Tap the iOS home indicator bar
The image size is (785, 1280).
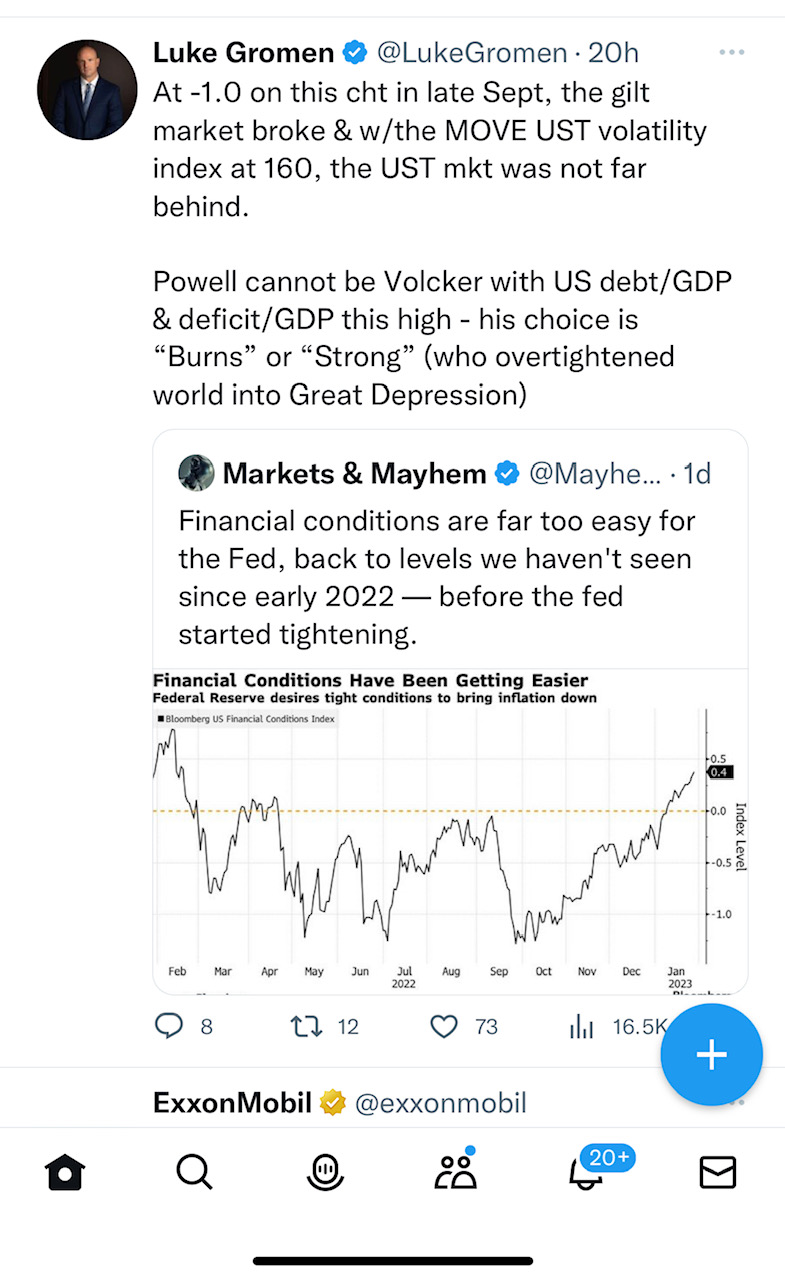[x=392, y=1260]
